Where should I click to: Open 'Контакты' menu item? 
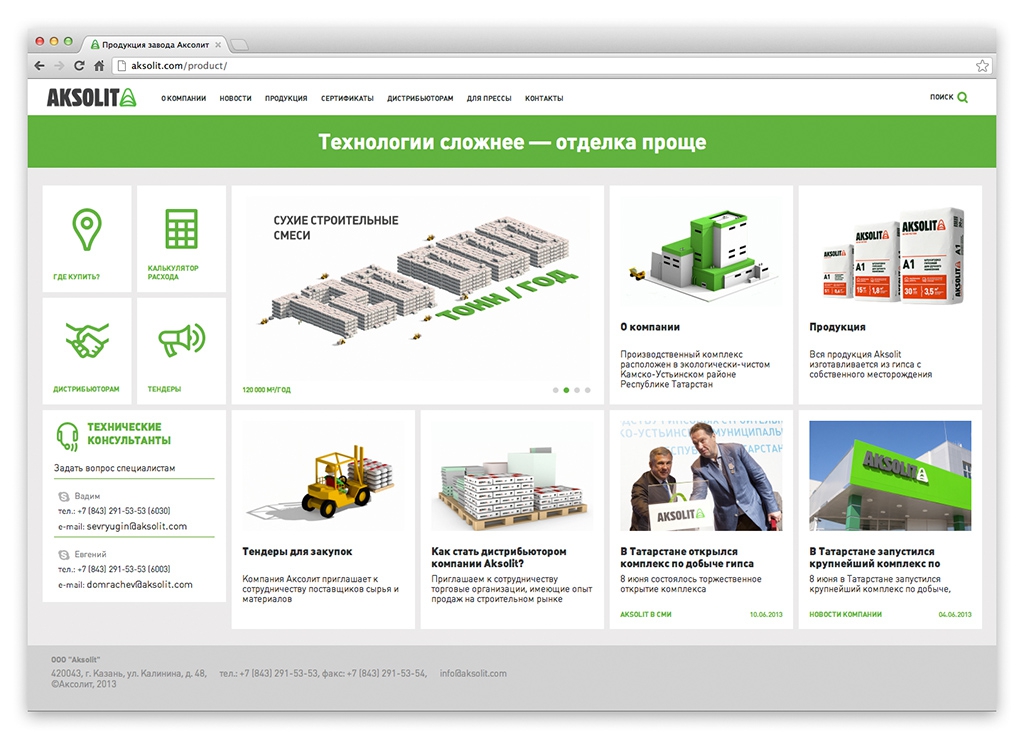click(x=544, y=99)
